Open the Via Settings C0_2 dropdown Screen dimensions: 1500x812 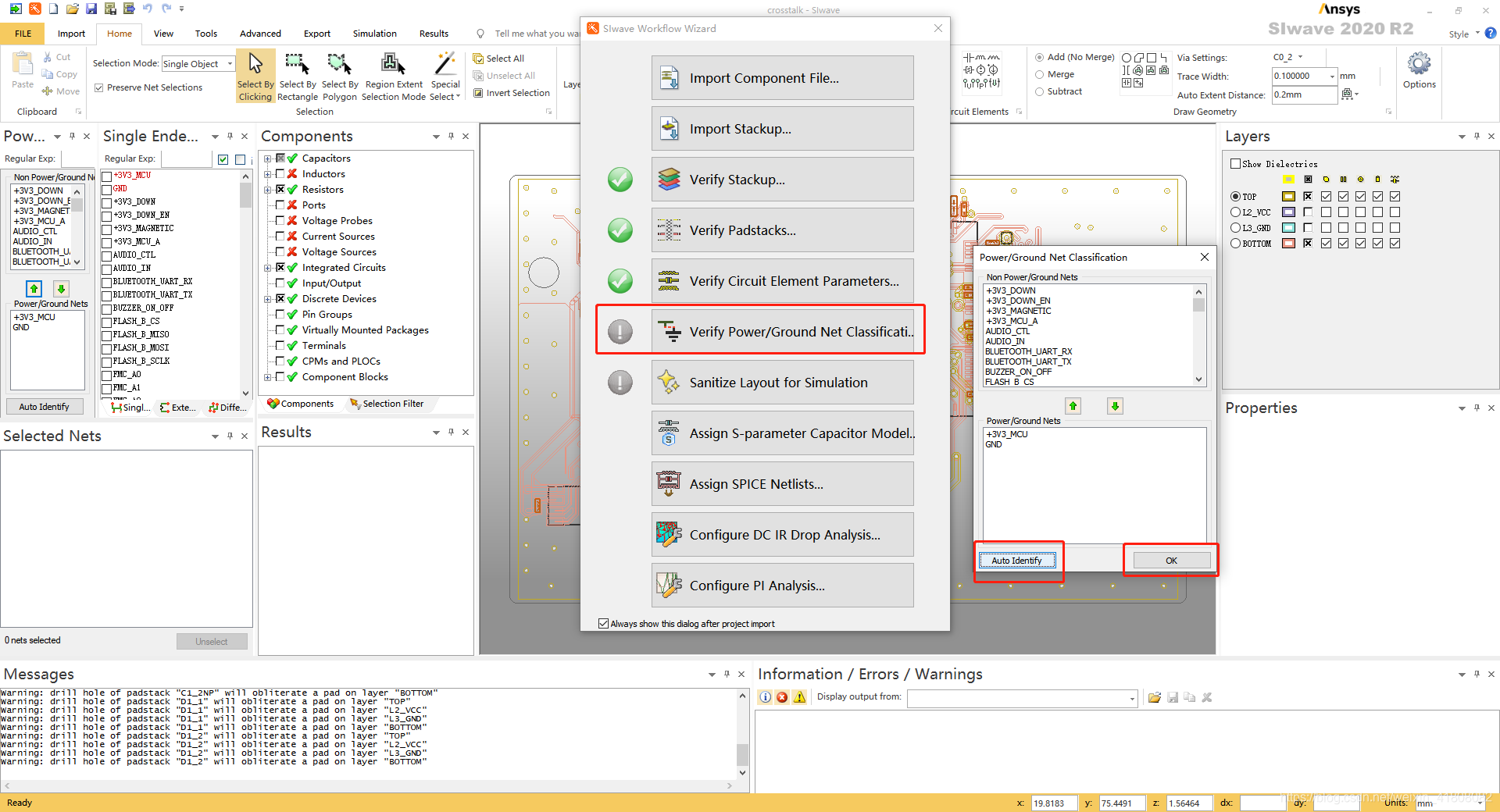[x=1300, y=57]
